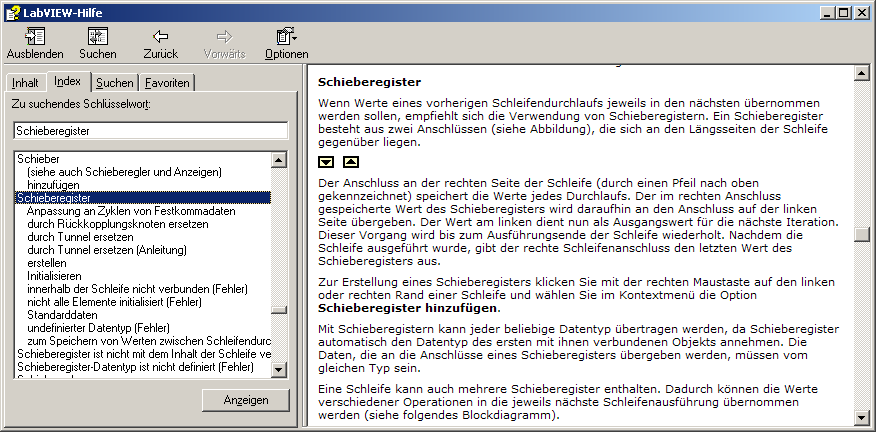Click the help content scroll-down arrow
Viewport: 876px width, 432px height.
tap(861, 418)
